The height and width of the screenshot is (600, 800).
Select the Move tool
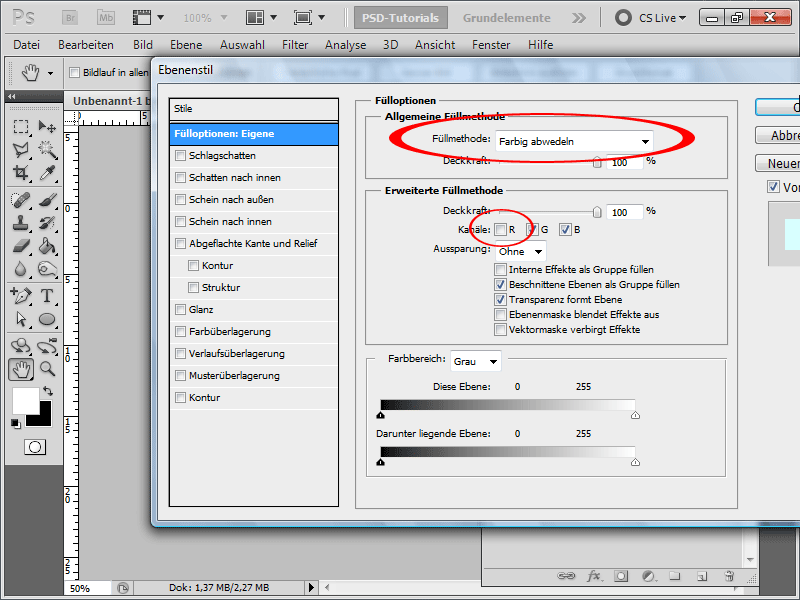coord(47,126)
